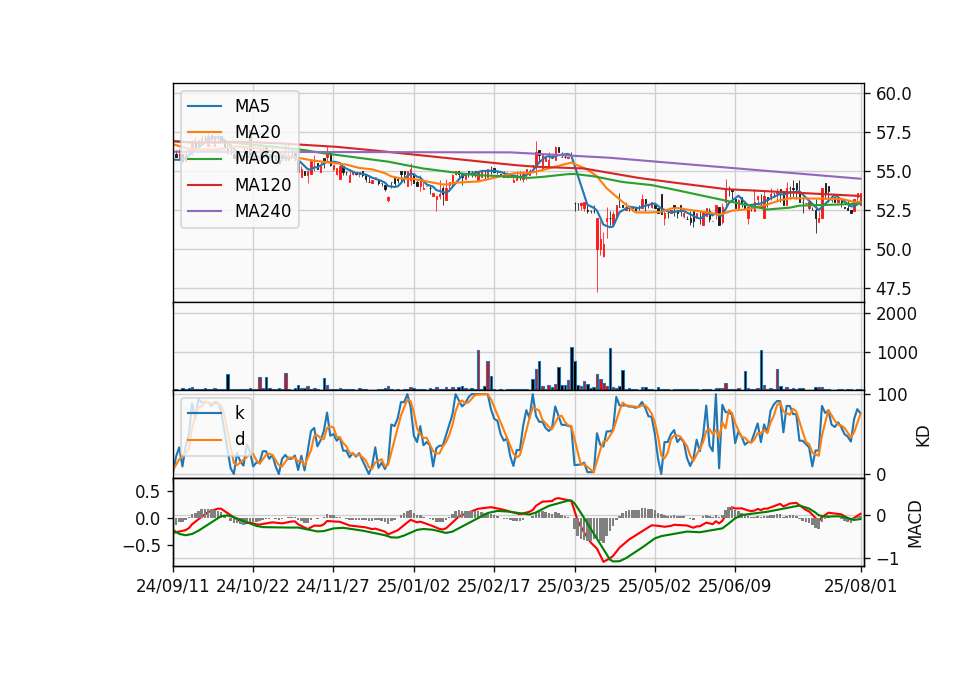Click the 52.5 price axis tick
The height and width of the screenshot is (690, 960).
894,211
